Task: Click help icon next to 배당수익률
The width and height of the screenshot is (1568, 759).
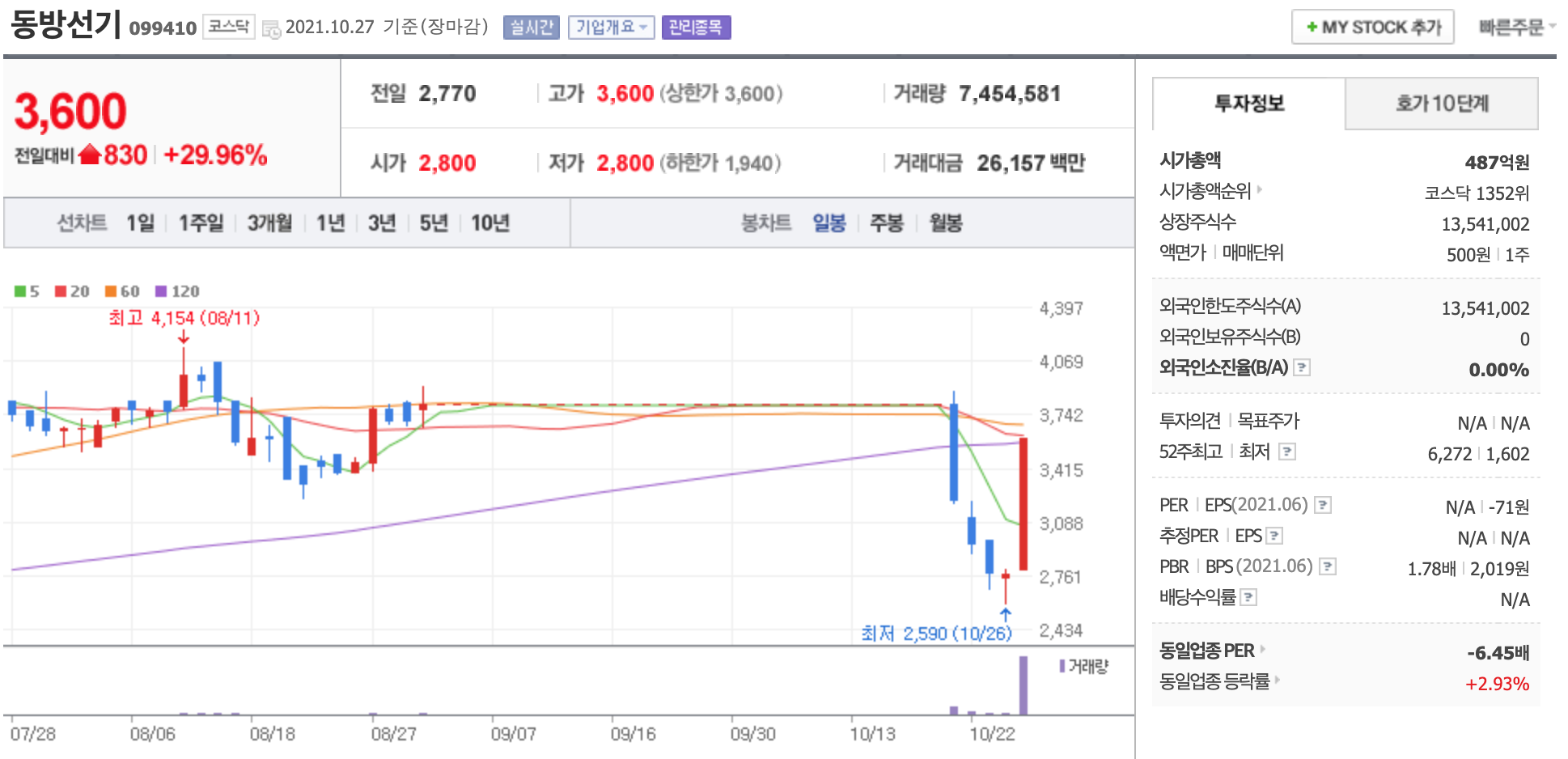Action: 1248,597
